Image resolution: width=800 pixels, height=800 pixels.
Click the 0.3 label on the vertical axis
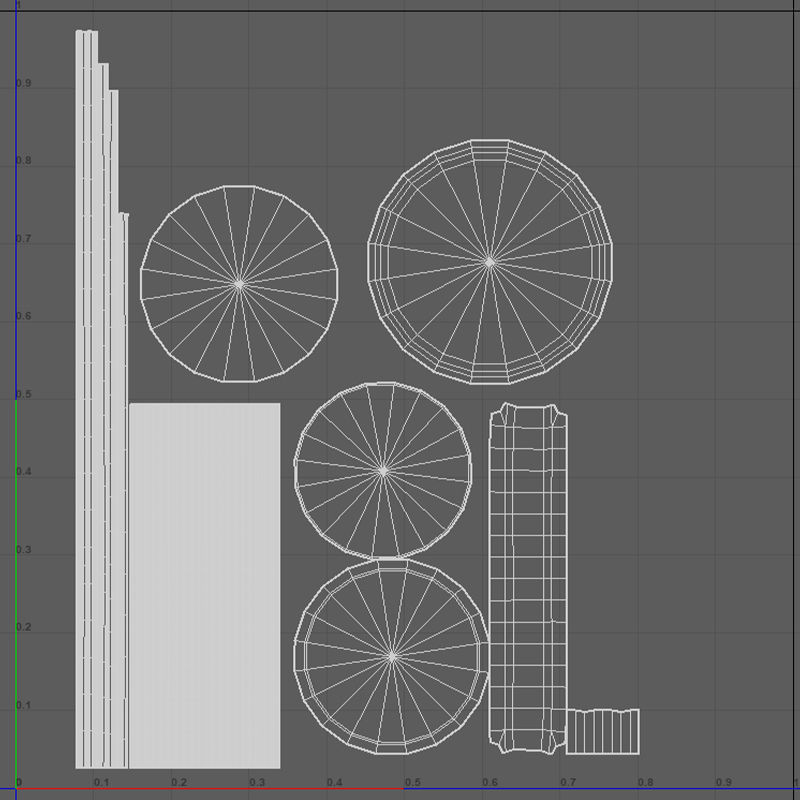pyautogui.click(x=23, y=549)
